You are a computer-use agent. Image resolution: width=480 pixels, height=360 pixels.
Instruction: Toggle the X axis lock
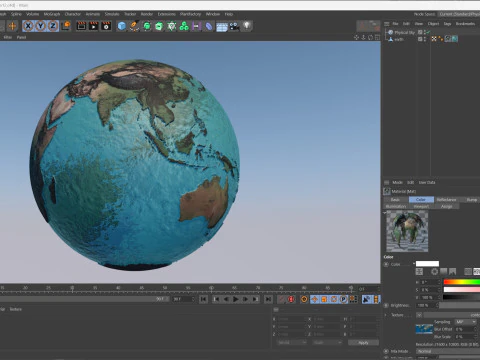click(x=28, y=26)
